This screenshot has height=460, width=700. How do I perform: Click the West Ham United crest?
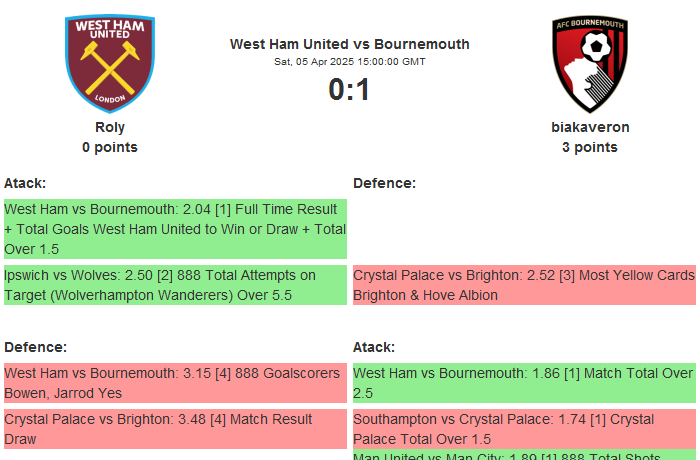pos(110,63)
